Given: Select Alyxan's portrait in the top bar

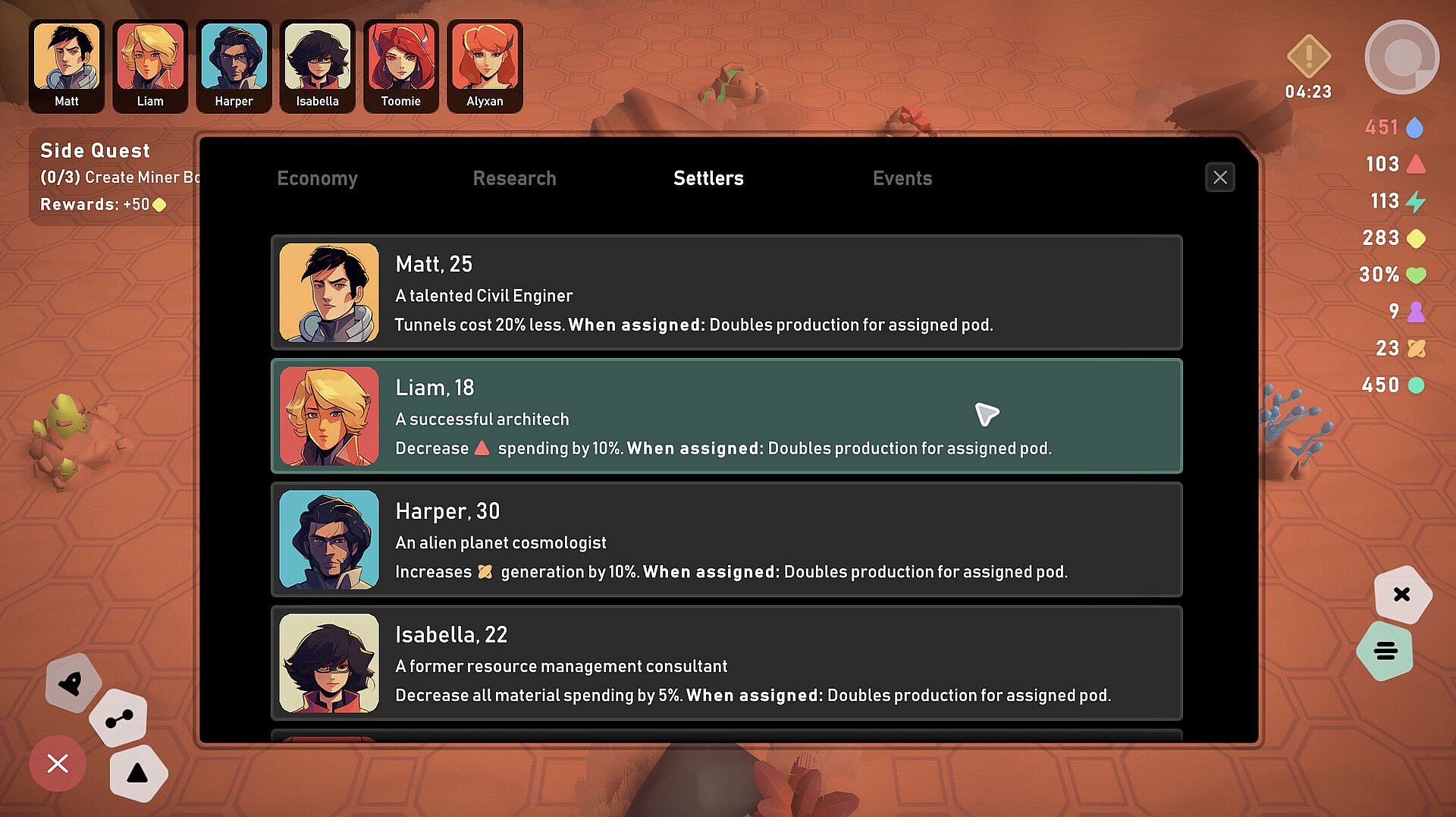Looking at the screenshot, I should (x=485, y=66).
